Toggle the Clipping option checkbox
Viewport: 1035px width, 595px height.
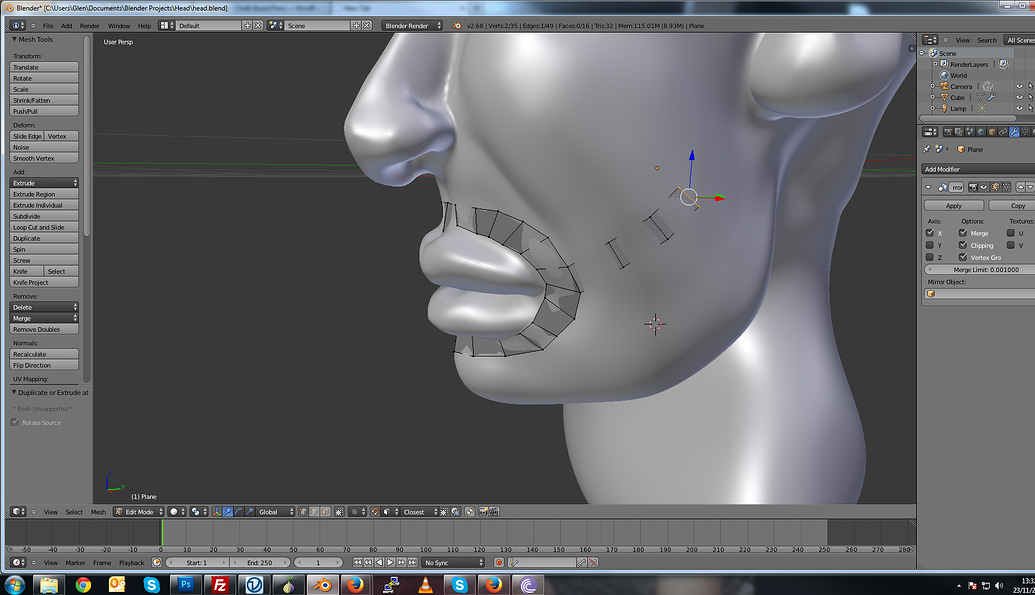963,245
